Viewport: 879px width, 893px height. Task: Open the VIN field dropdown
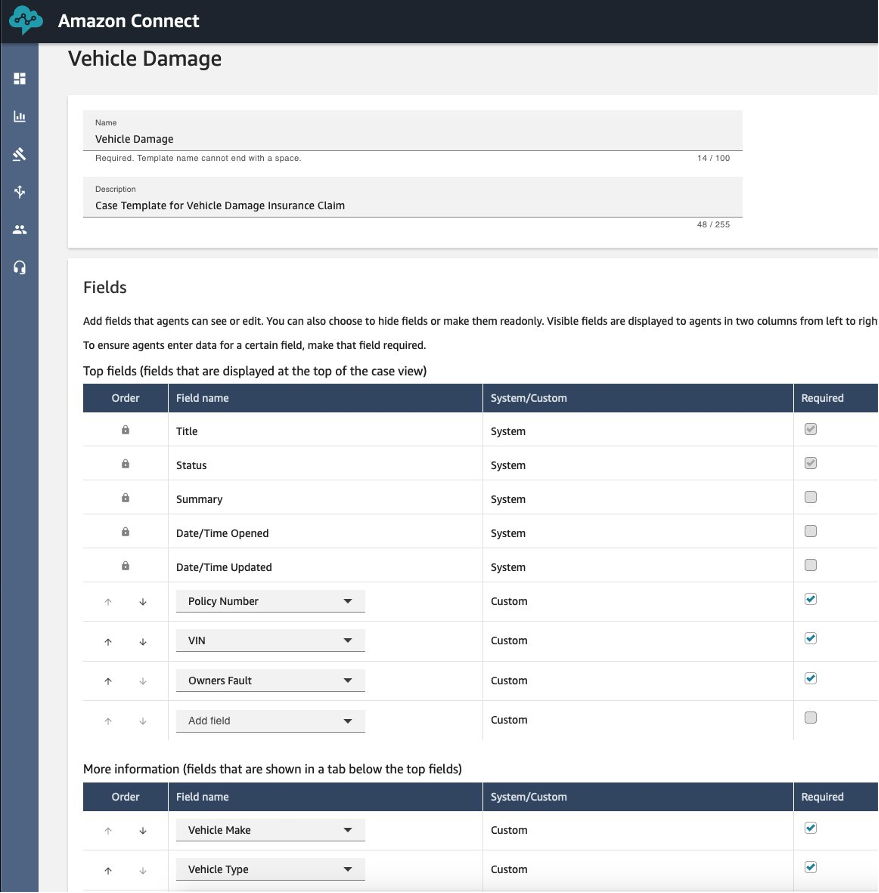click(270, 641)
